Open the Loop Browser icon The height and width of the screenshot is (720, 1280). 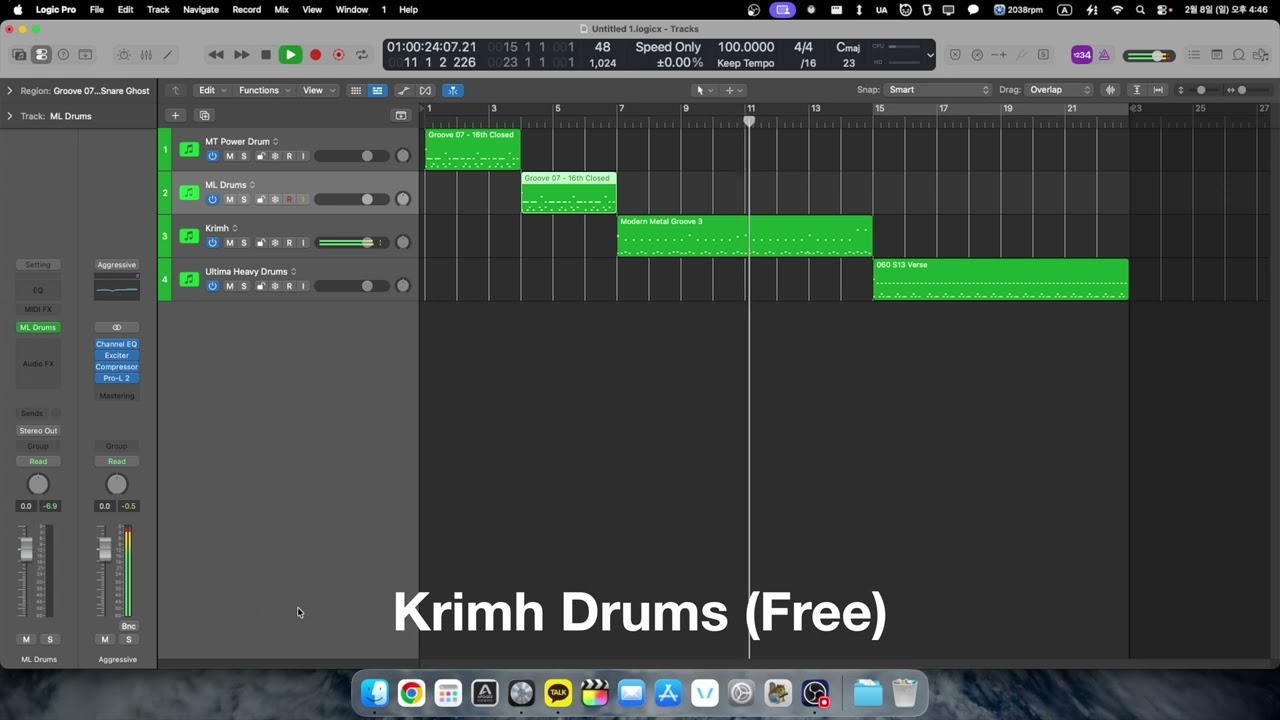click(1239, 55)
